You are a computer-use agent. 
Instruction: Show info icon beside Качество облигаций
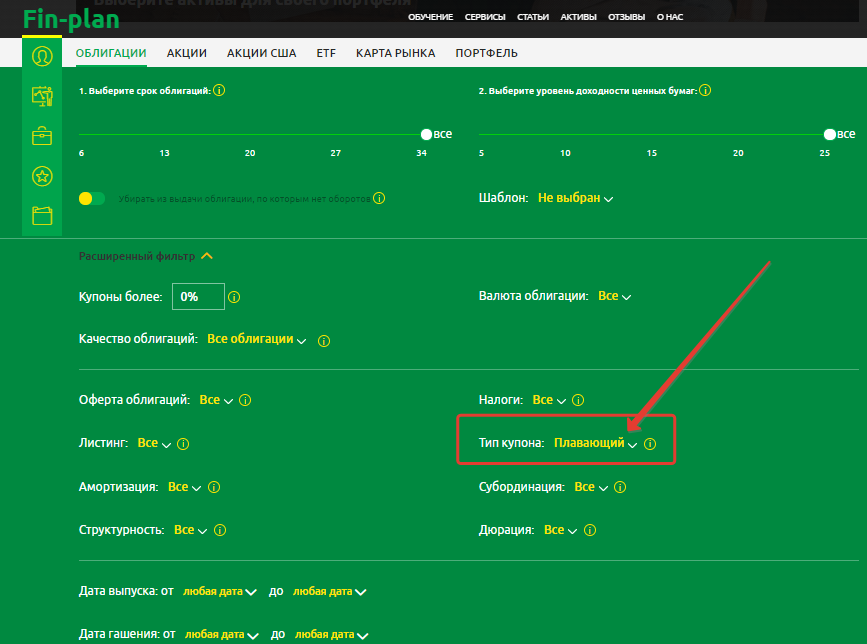tap(323, 340)
